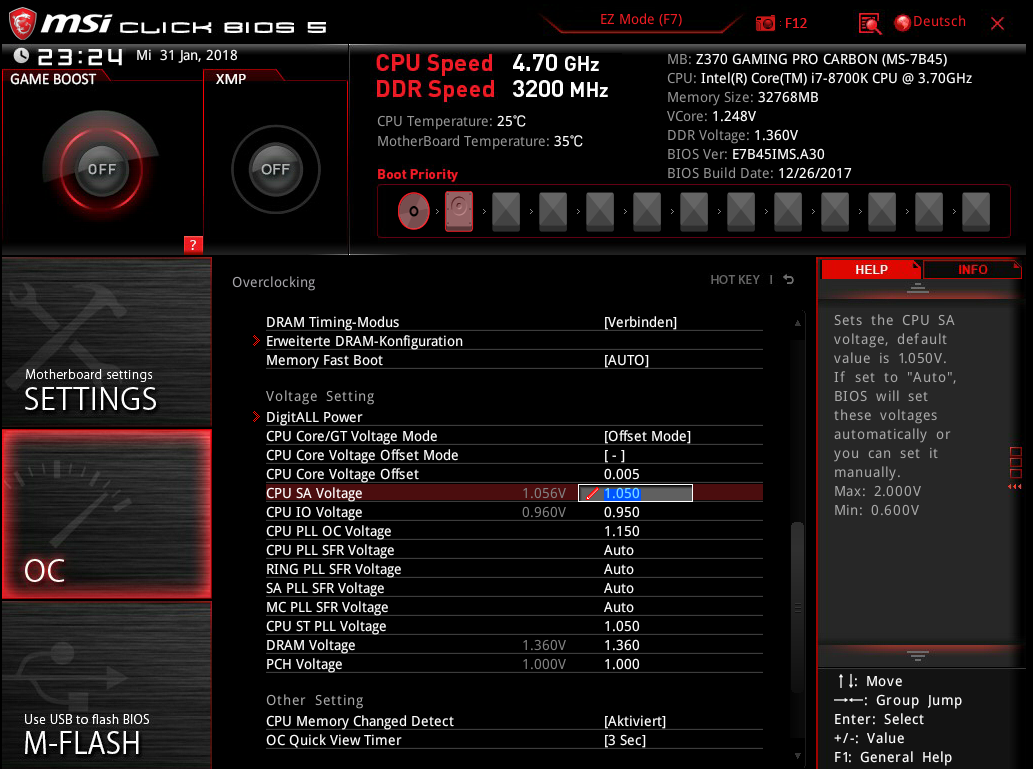Select the first optical disc boot device
The image size is (1033, 769).
(x=414, y=211)
